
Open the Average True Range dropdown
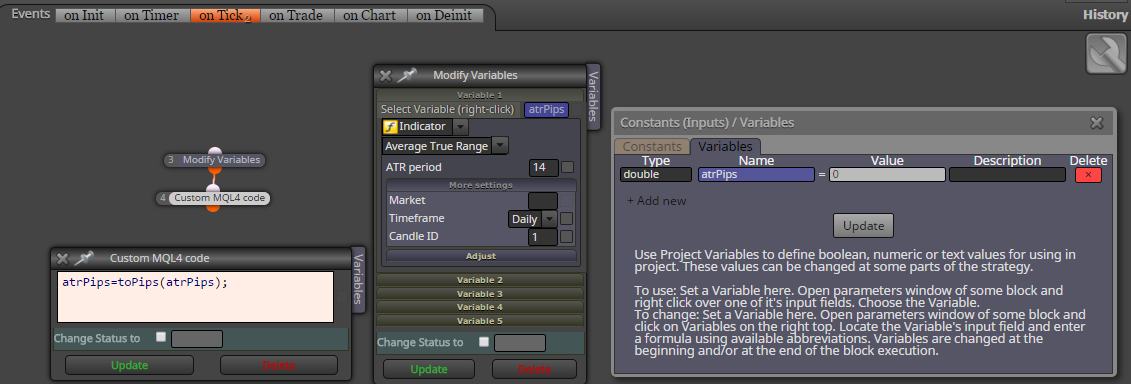[501, 146]
